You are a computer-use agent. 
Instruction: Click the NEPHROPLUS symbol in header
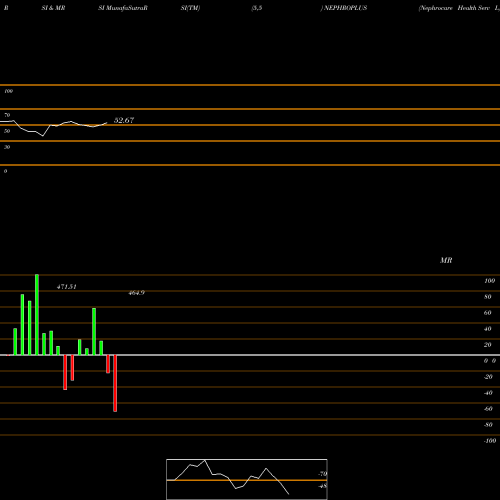[345, 8]
